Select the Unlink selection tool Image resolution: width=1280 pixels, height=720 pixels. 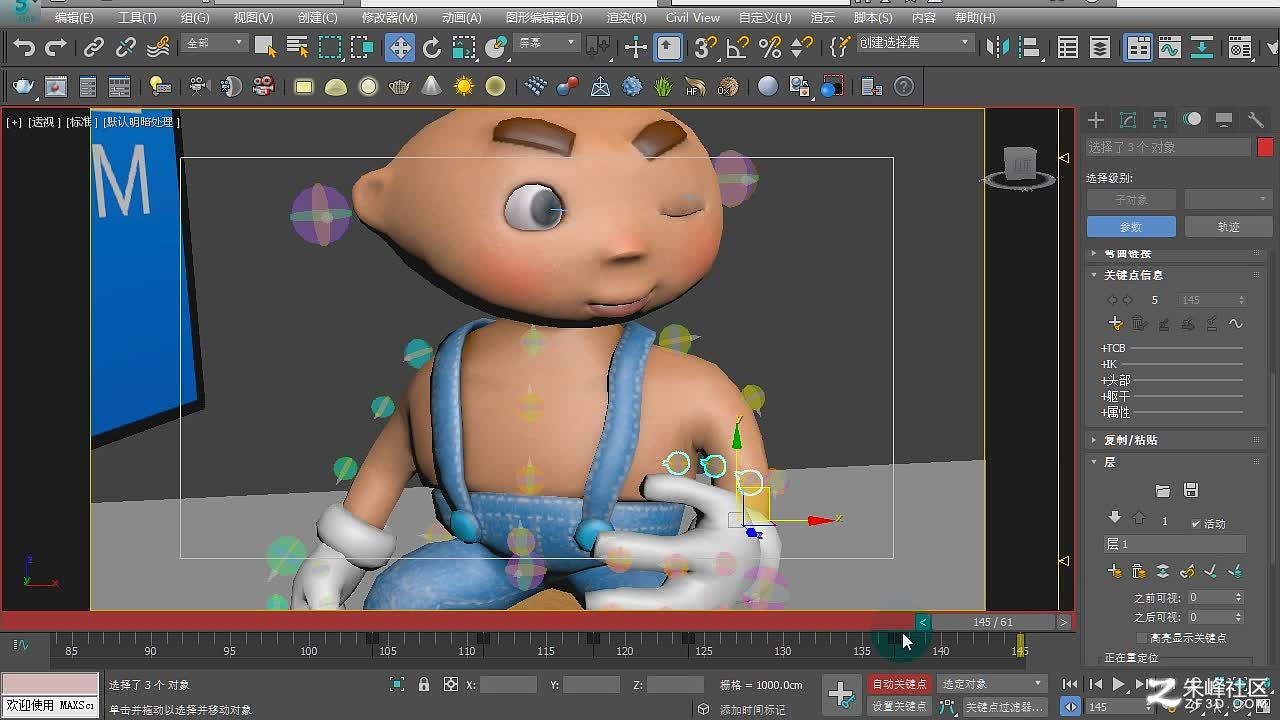(126, 47)
